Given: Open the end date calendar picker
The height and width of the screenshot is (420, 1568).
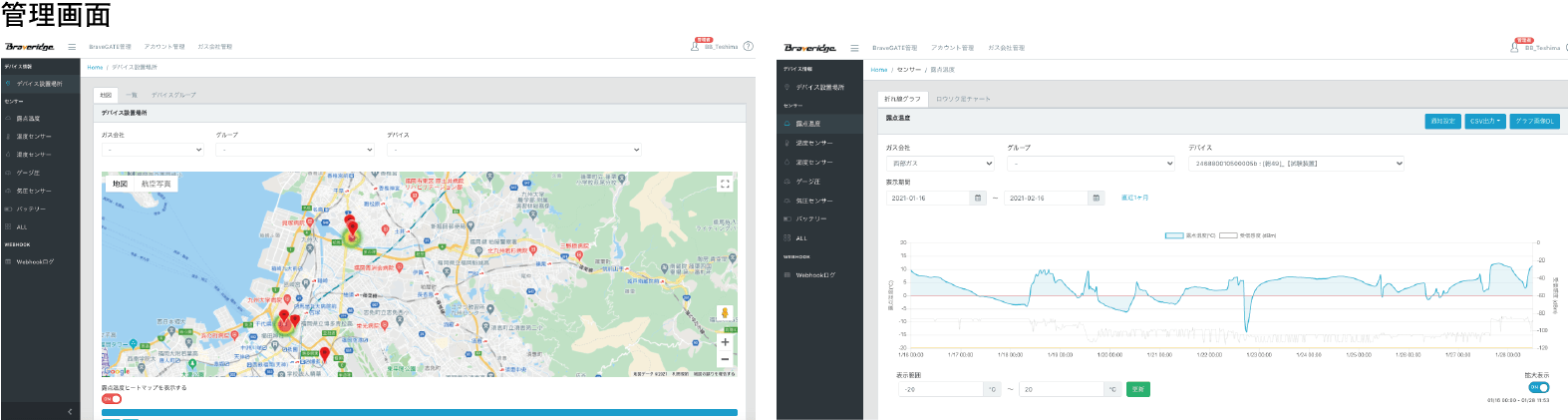Looking at the screenshot, I should click(x=1096, y=198).
